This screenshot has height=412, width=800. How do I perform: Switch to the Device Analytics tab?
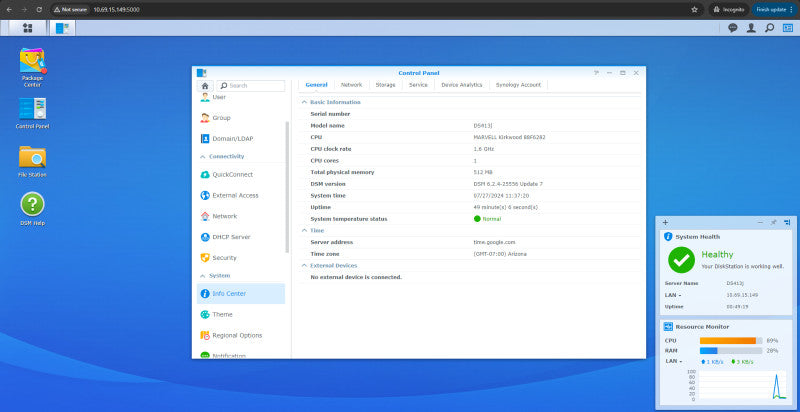click(462, 85)
